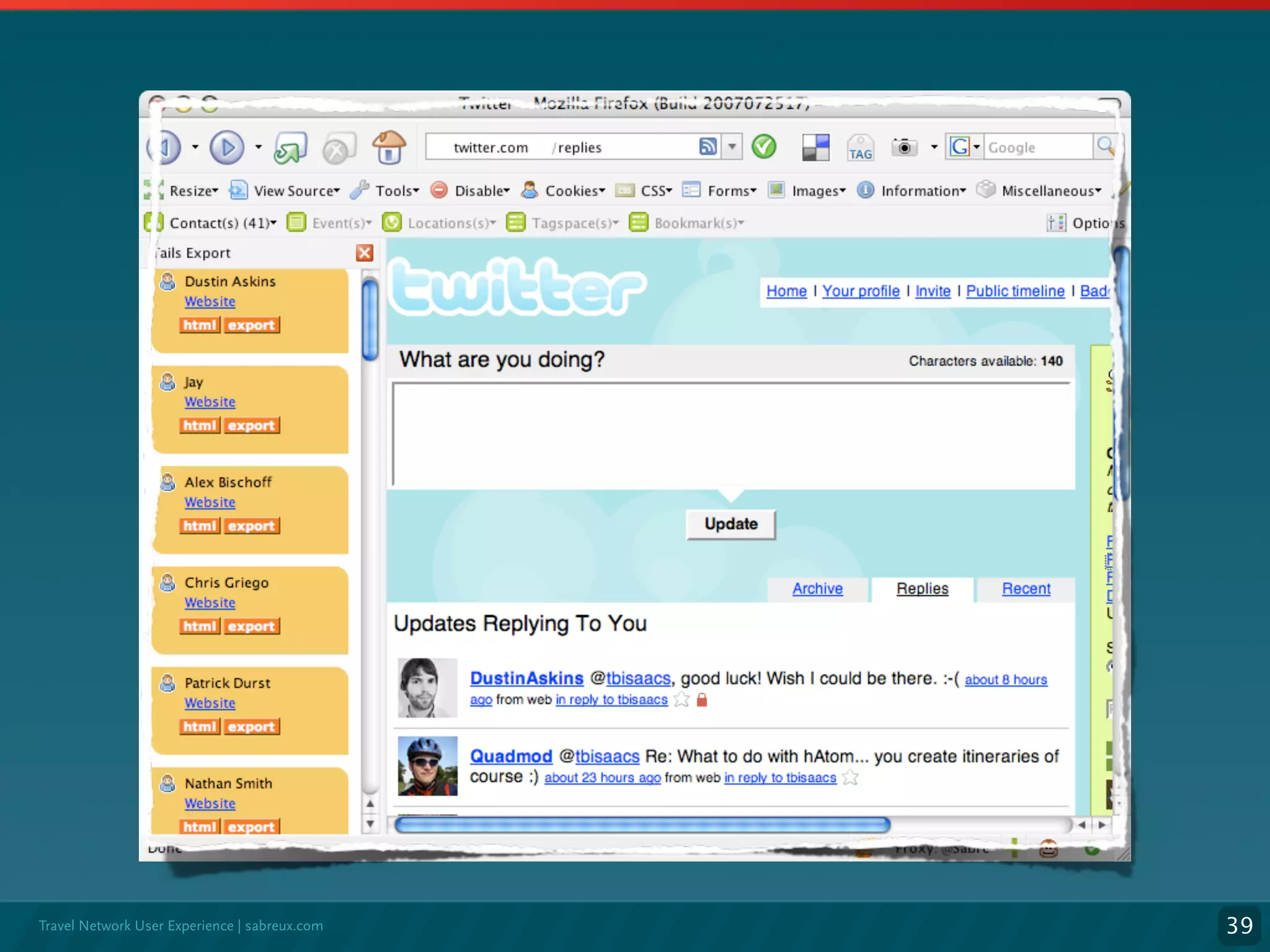Open the View Source dropdown menu
1270x952 pixels.
coord(285,190)
